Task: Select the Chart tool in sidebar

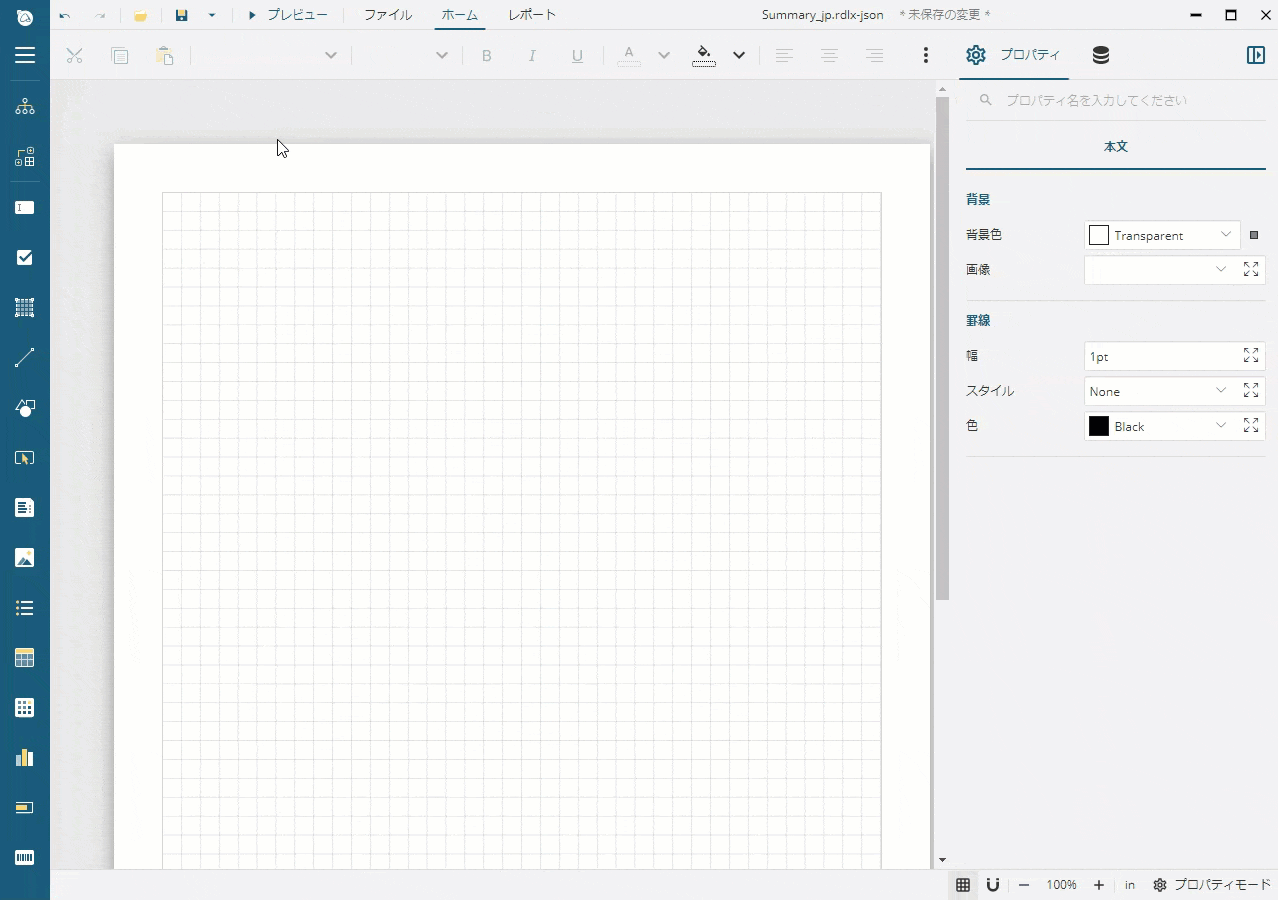Action: pyautogui.click(x=25, y=758)
